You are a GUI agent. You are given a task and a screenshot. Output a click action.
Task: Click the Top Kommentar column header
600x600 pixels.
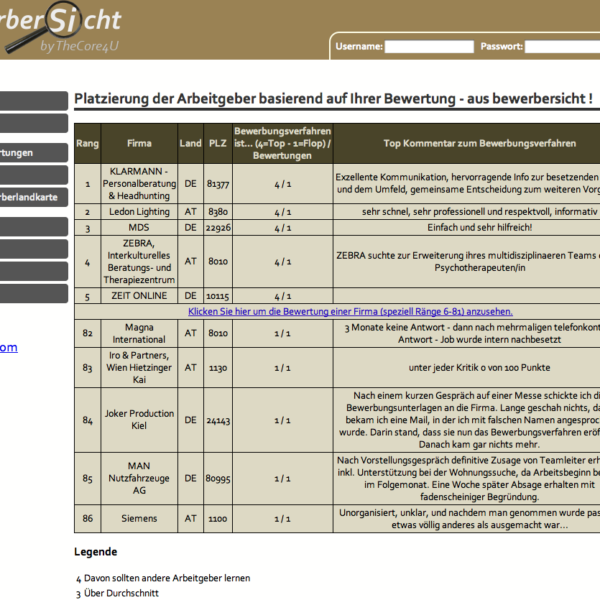tap(467, 143)
